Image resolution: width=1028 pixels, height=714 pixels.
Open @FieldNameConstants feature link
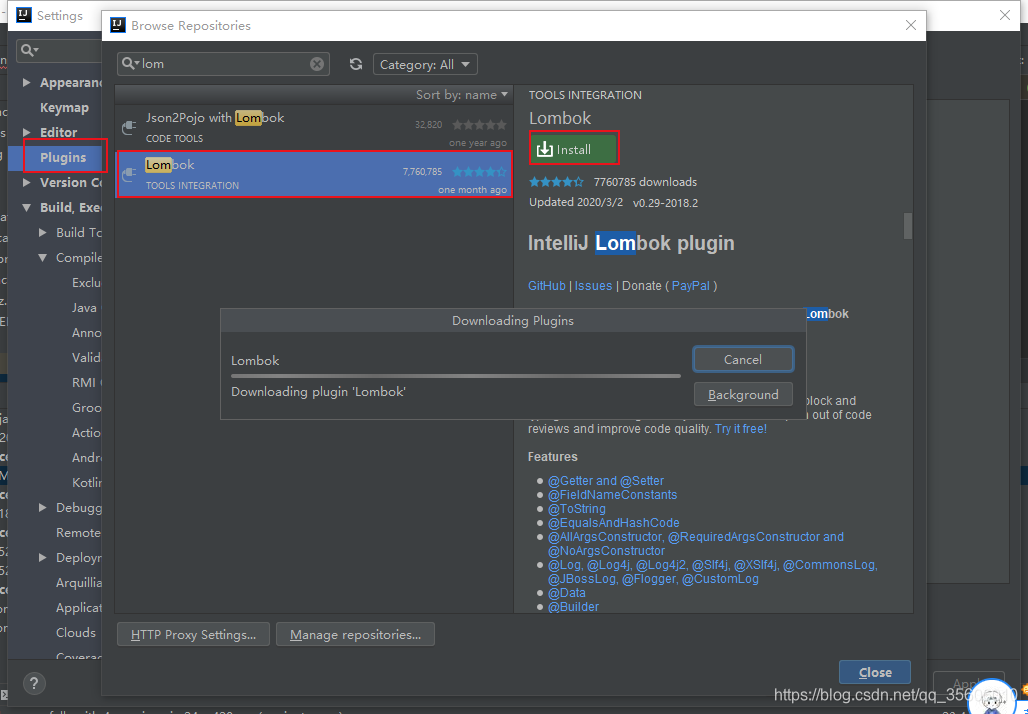(612, 494)
